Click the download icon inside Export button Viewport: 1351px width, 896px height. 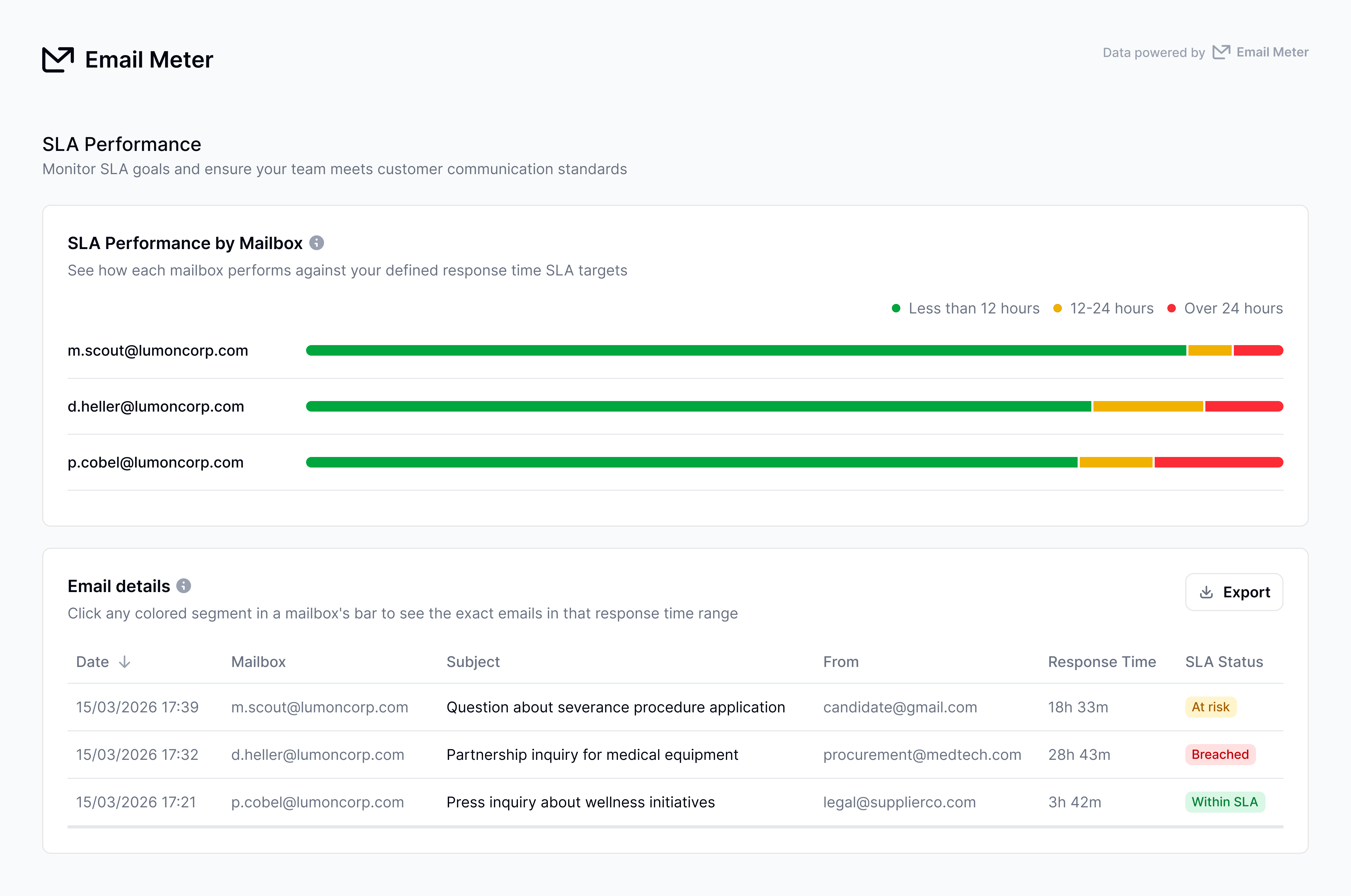point(1206,592)
